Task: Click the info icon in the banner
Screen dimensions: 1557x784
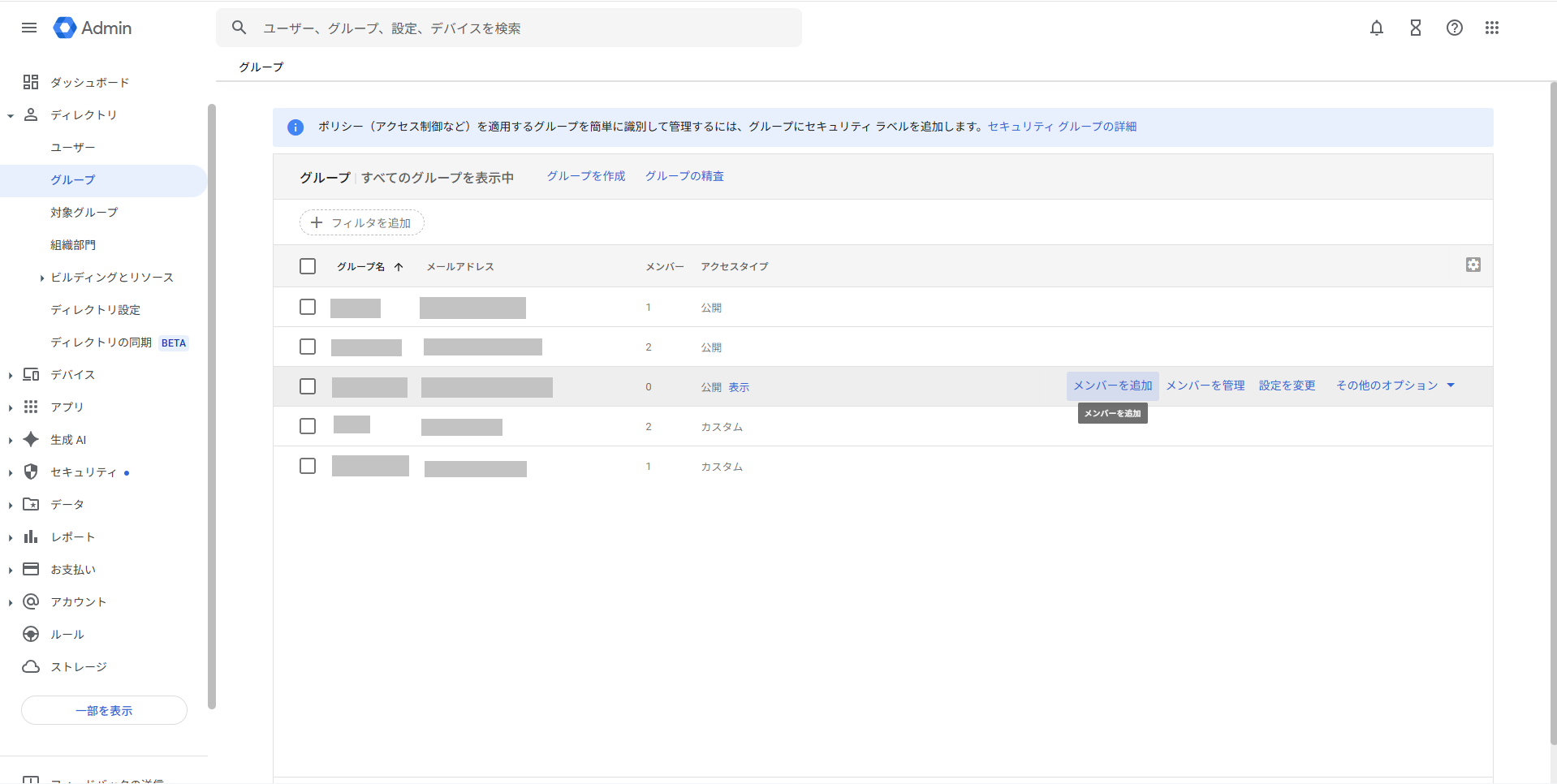Action: [295, 127]
